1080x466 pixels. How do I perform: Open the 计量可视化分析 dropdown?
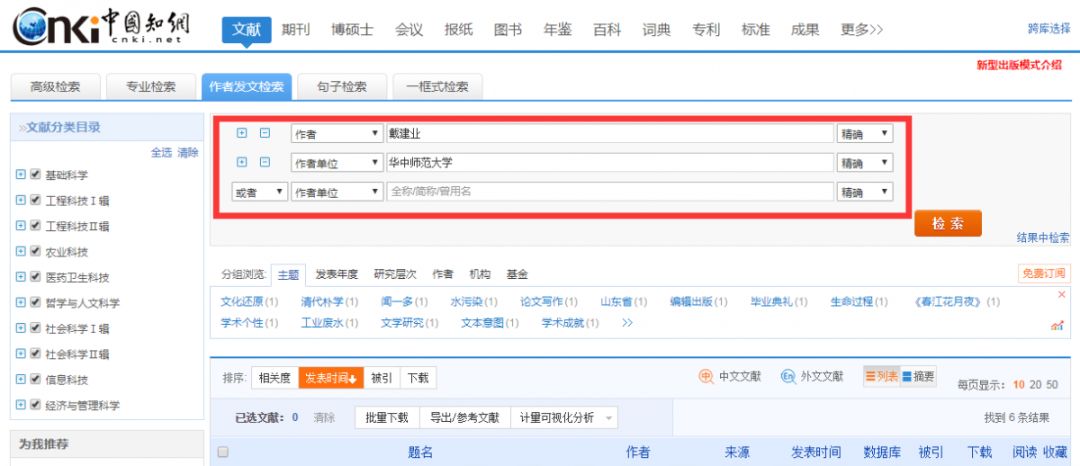click(565, 418)
